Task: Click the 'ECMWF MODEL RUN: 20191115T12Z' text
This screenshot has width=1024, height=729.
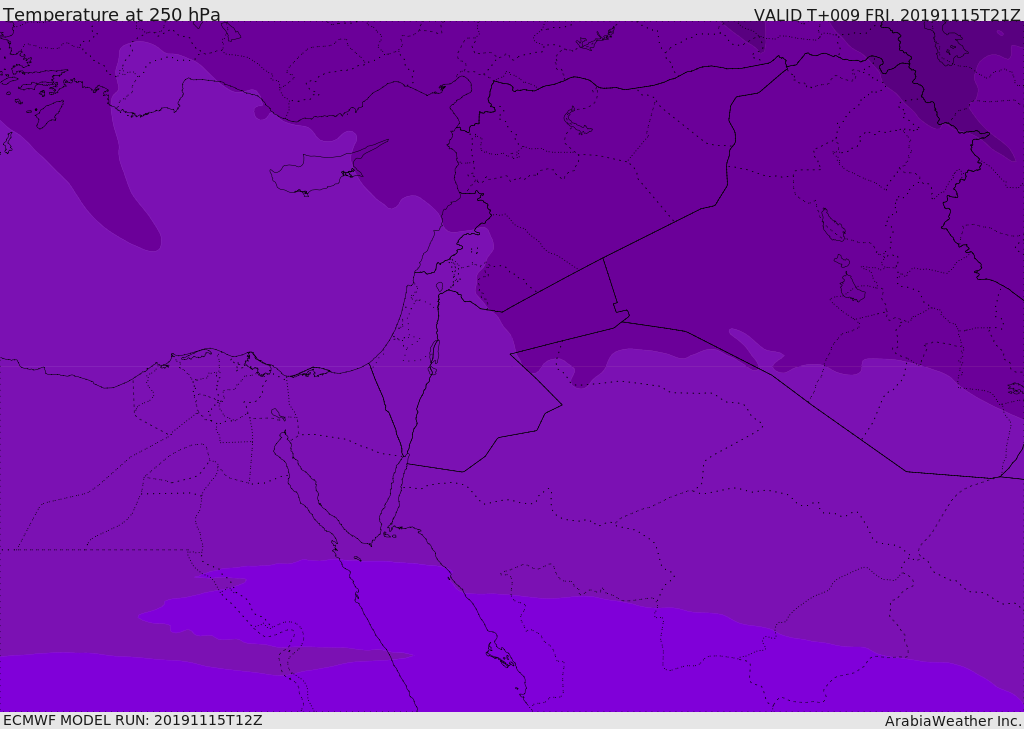Action: [133, 720]
